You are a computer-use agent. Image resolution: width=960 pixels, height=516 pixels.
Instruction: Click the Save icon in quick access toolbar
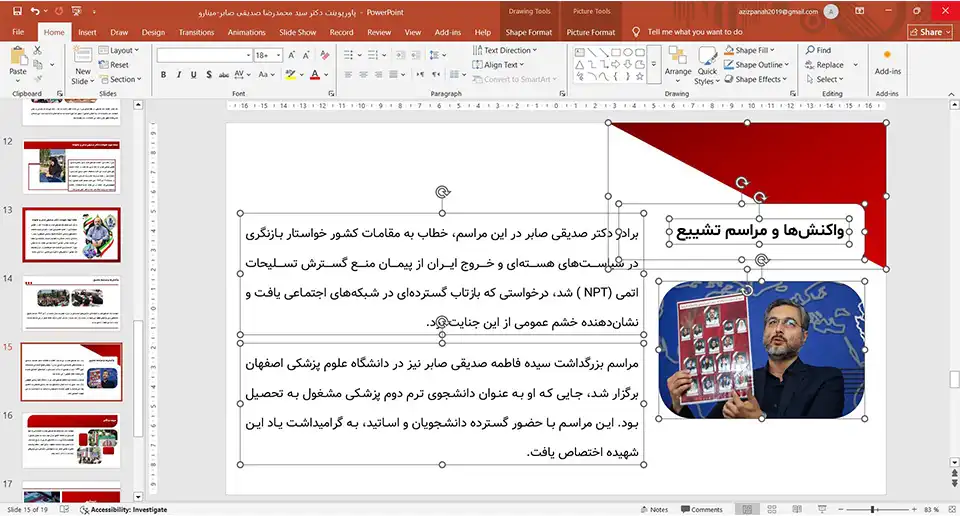(17, 11)
